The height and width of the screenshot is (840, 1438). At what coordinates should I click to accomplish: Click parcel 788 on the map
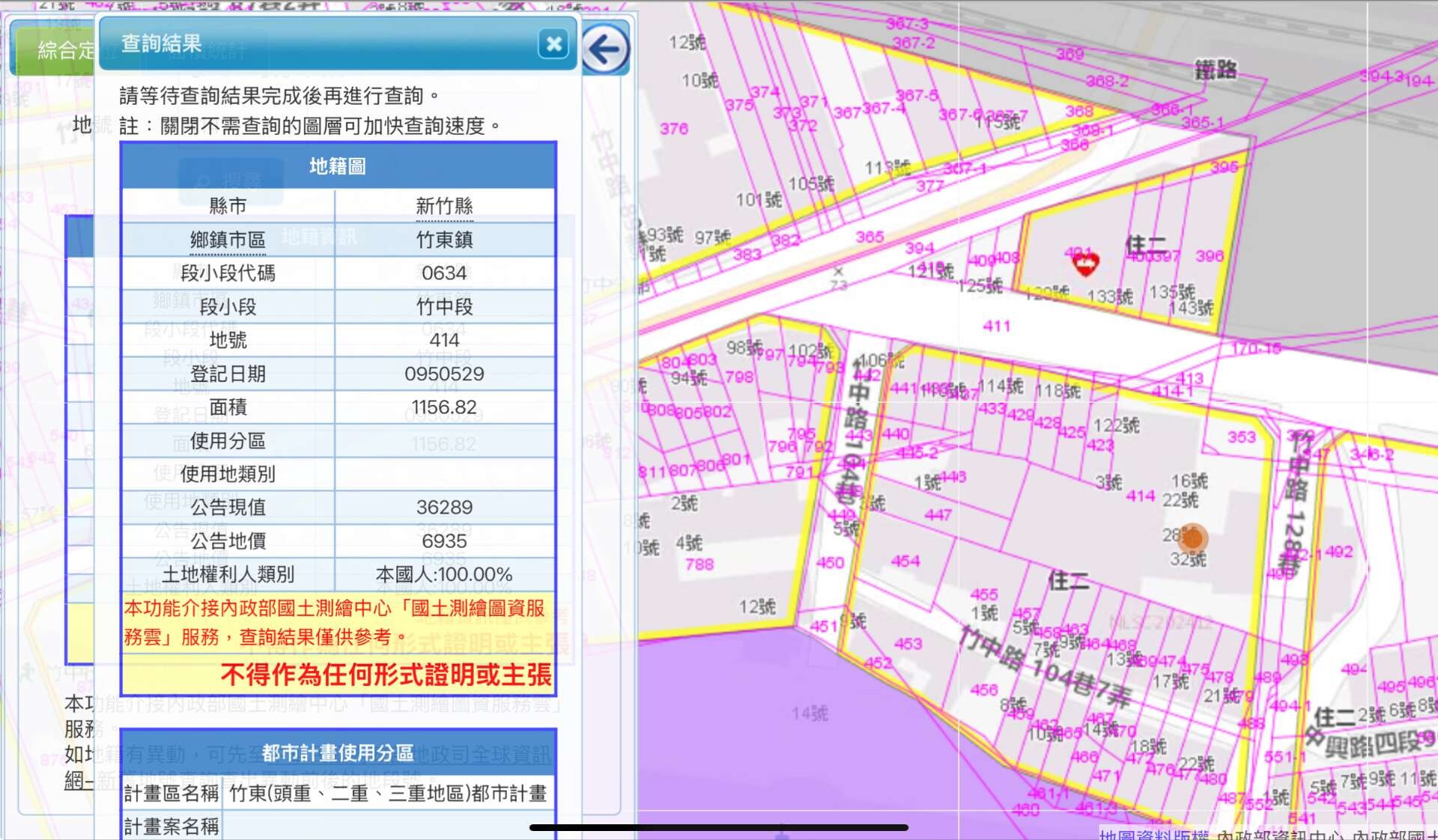[699, 564]
